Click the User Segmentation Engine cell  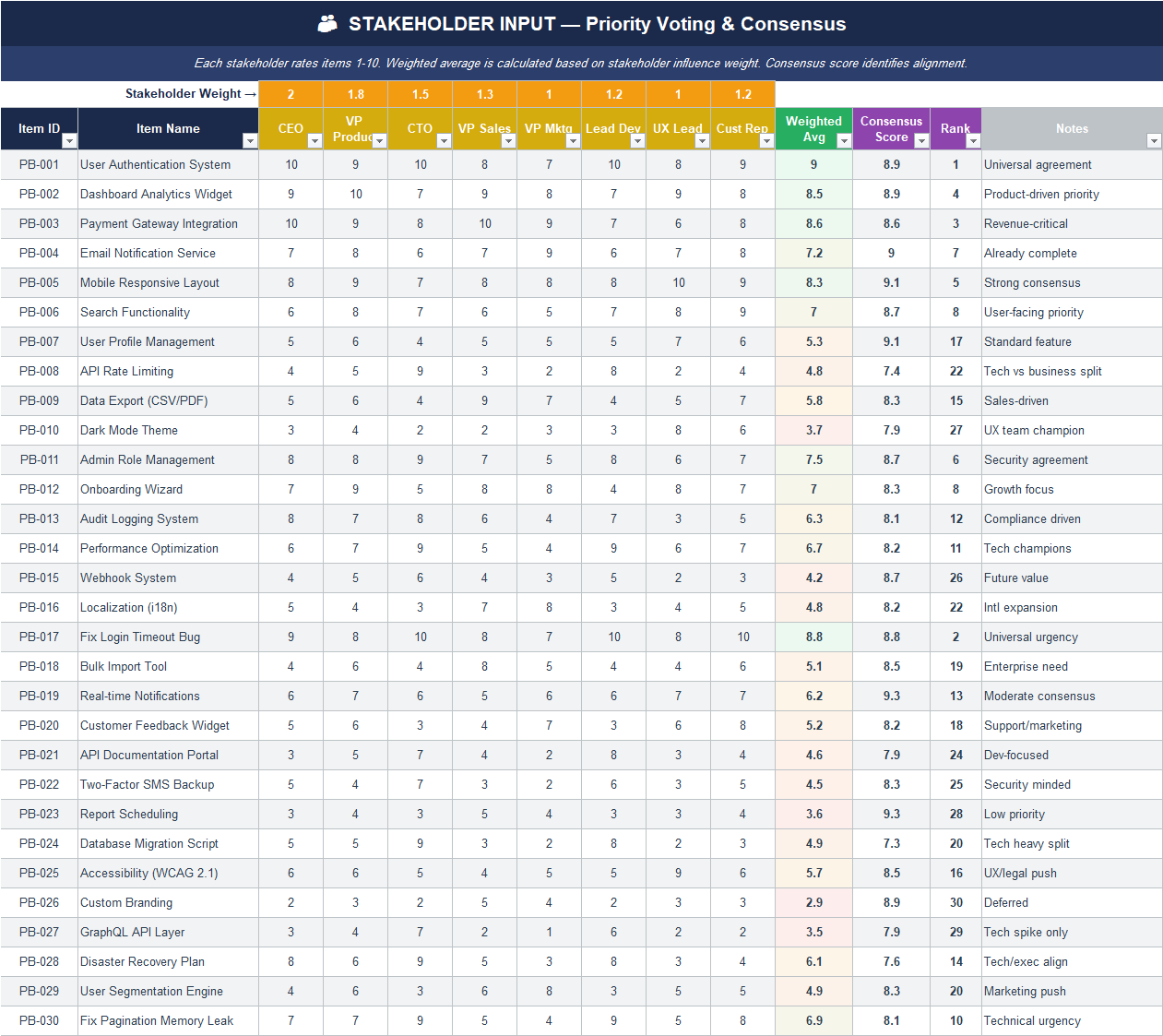tap(168, 991)
